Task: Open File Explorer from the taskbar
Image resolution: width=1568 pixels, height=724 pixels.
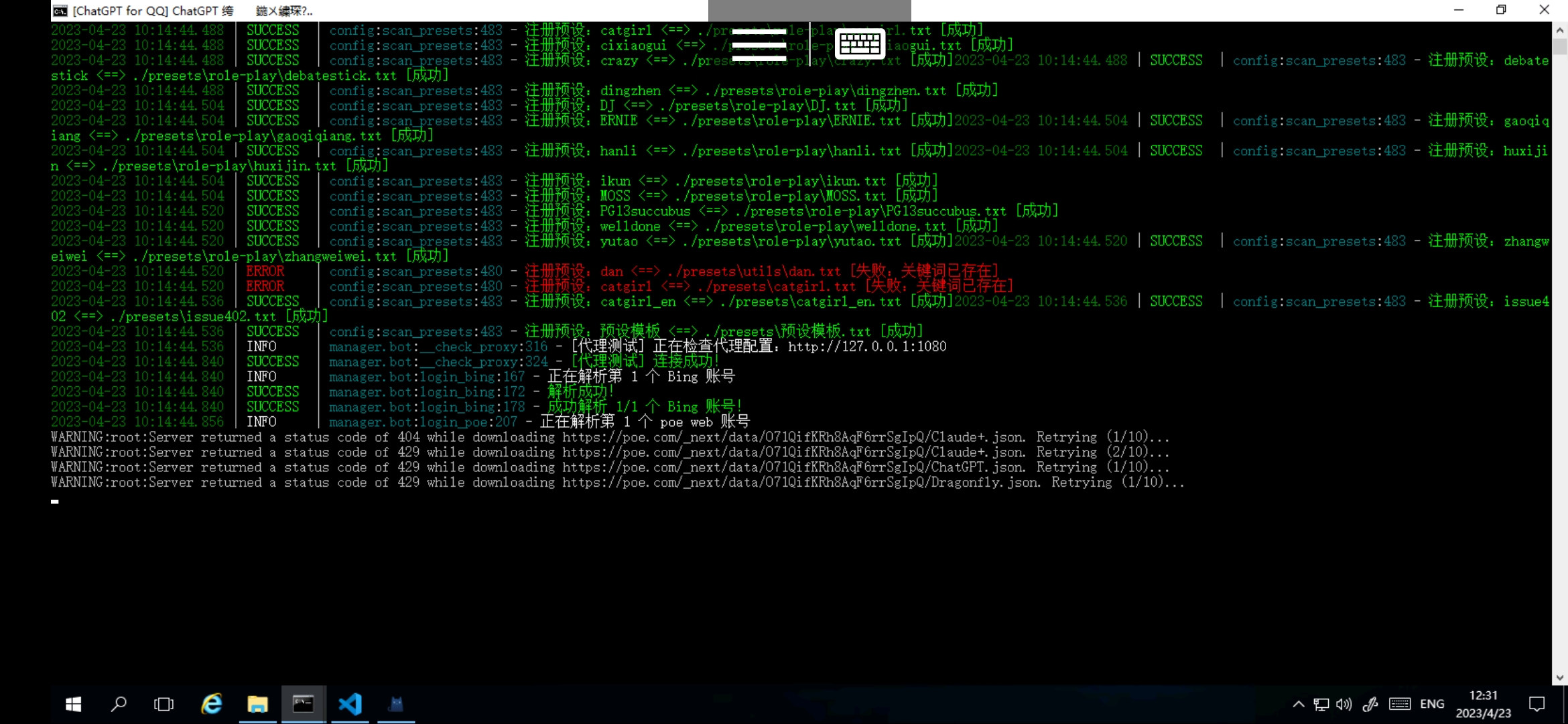Action: coord(257,704)
